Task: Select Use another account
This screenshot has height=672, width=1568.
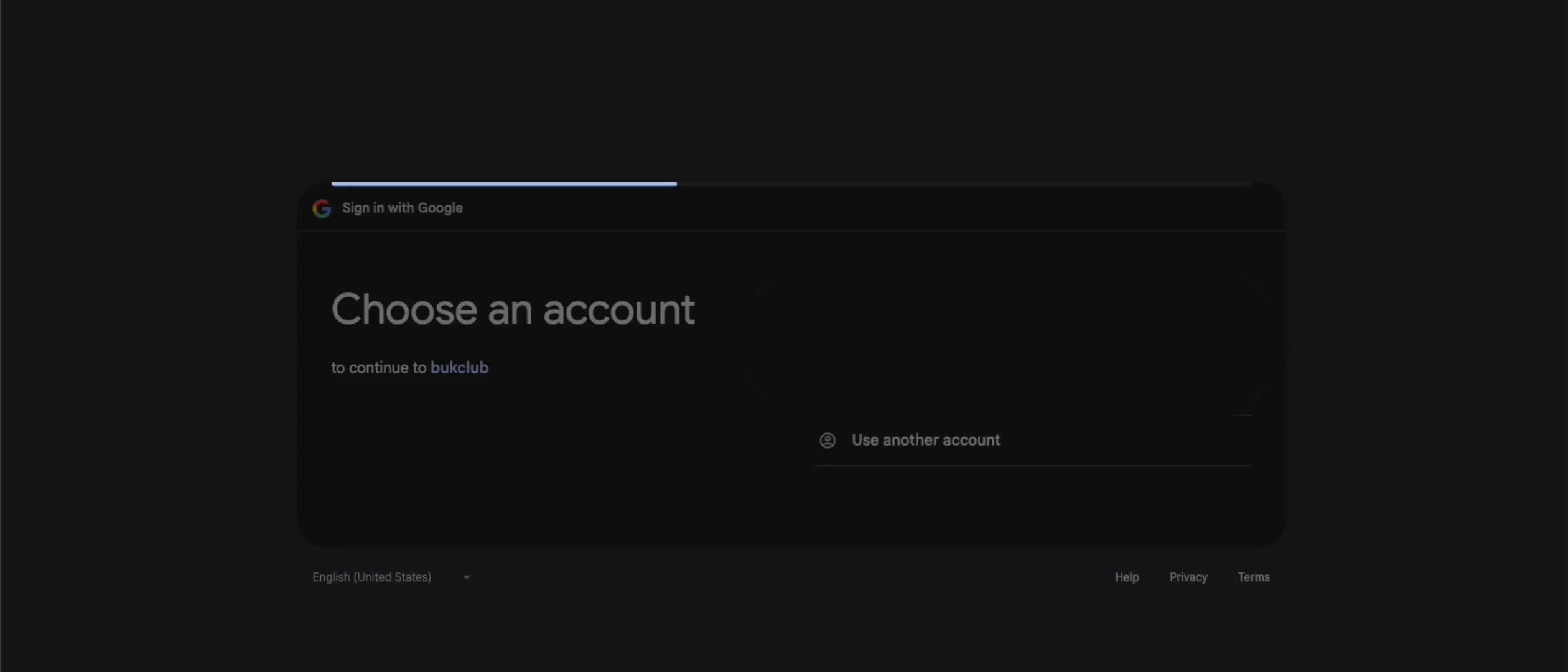Action: coord(925,441)
